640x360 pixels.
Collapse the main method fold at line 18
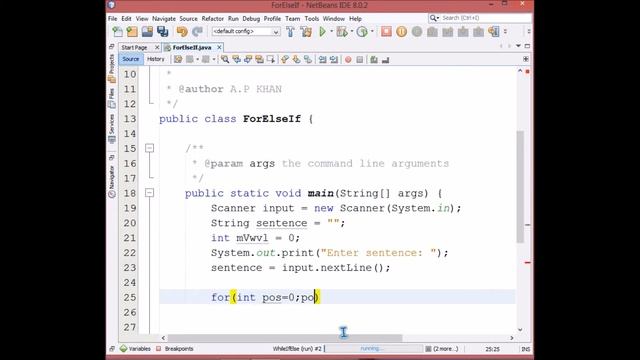pos(150,193)
